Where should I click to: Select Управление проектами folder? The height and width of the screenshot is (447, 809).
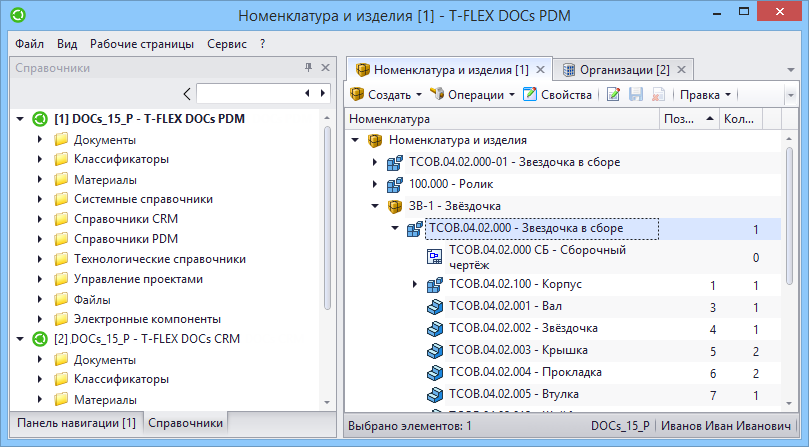pyautogui.click(x=138, y=279)
